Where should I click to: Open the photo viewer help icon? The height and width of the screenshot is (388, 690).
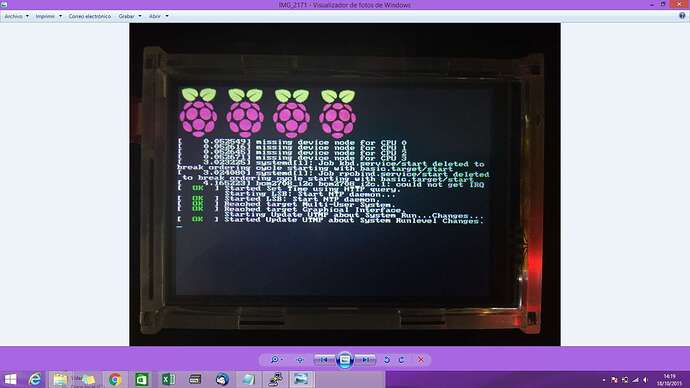click(682, 16)
